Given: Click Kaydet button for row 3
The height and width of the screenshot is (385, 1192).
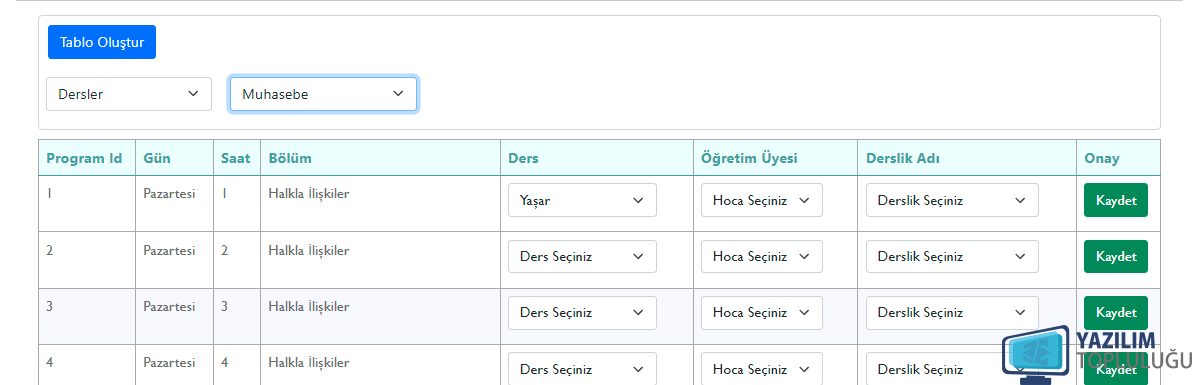Looking at the screenshot, I should [1116, 313].
